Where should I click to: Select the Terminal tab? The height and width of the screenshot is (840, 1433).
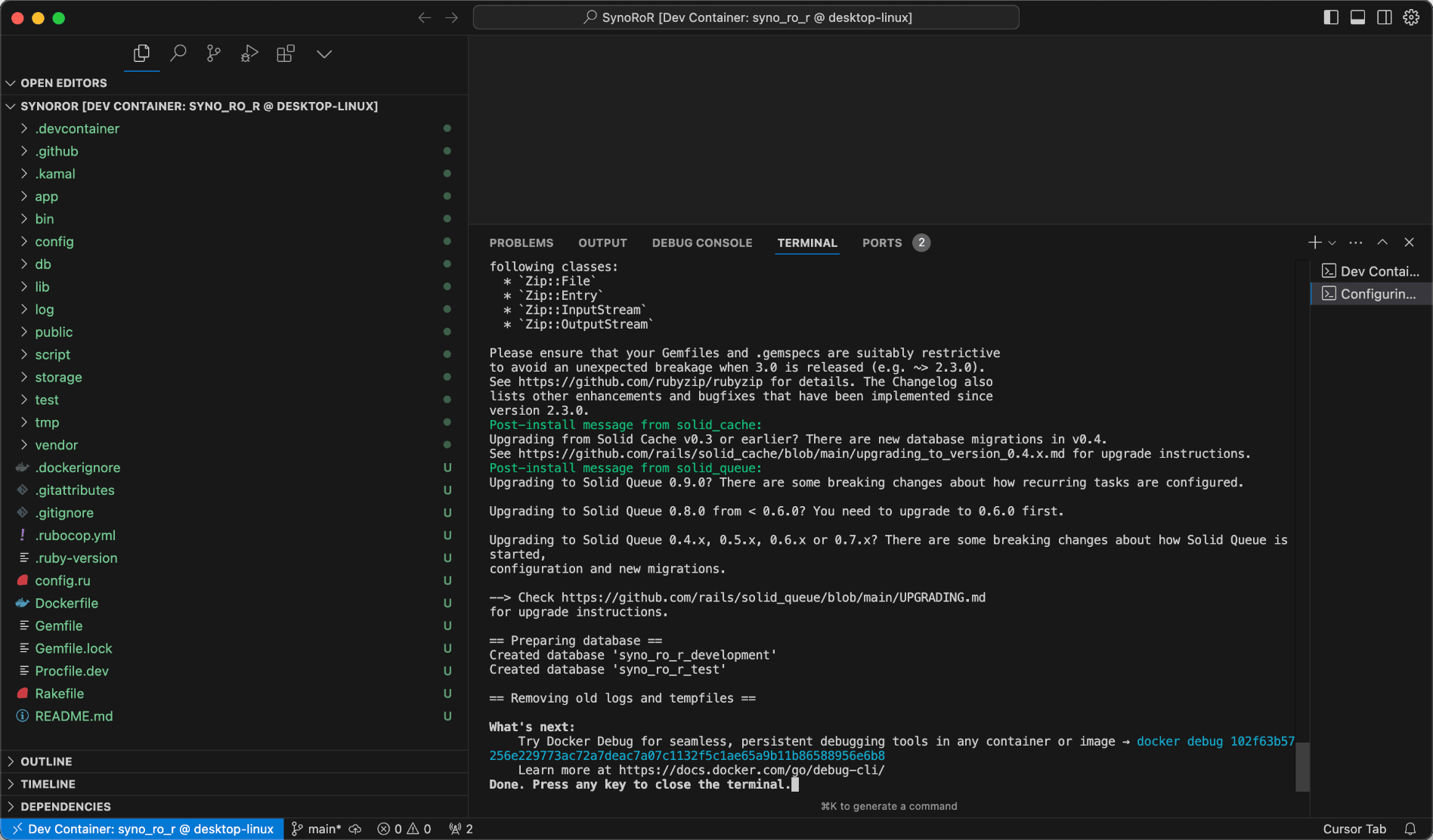point(807,243)
